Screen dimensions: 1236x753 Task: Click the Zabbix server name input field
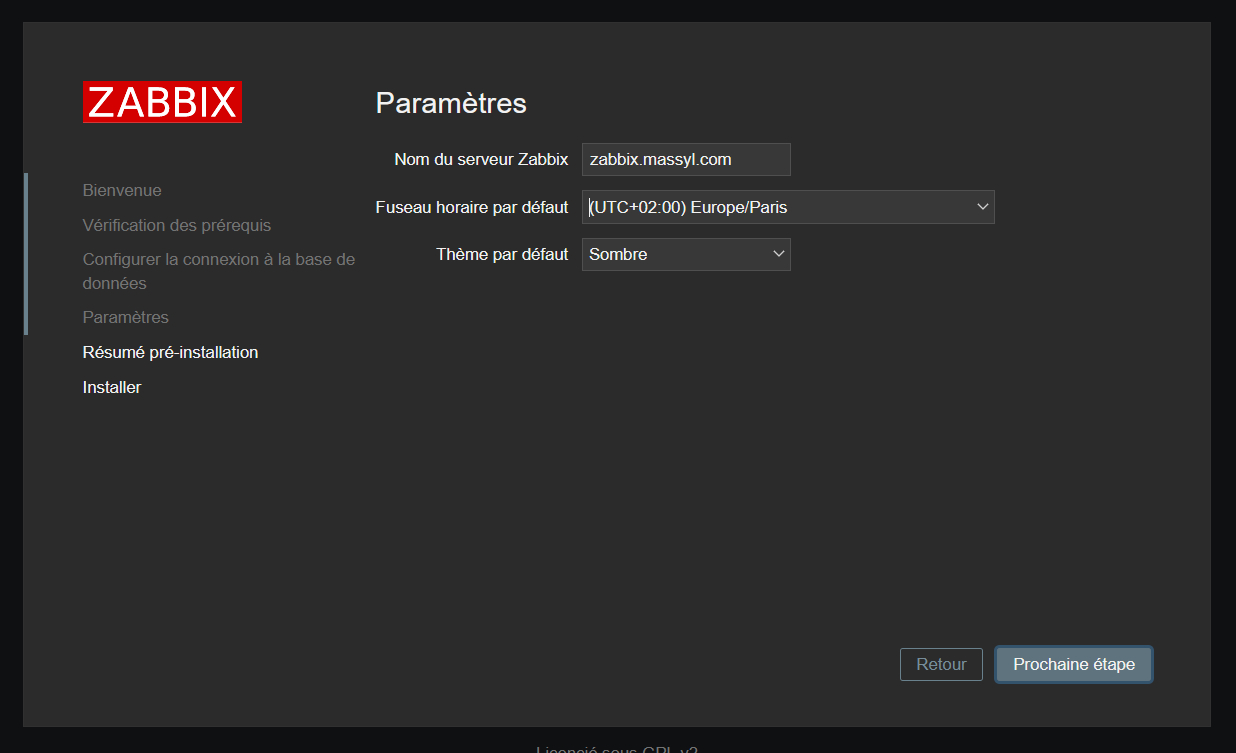tap(686, 159)
